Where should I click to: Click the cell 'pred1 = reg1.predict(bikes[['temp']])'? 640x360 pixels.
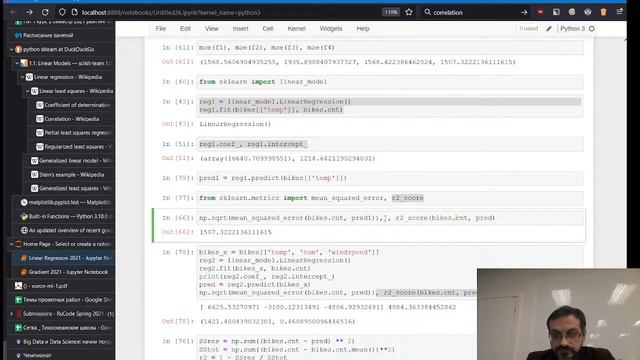pos(390,178)
